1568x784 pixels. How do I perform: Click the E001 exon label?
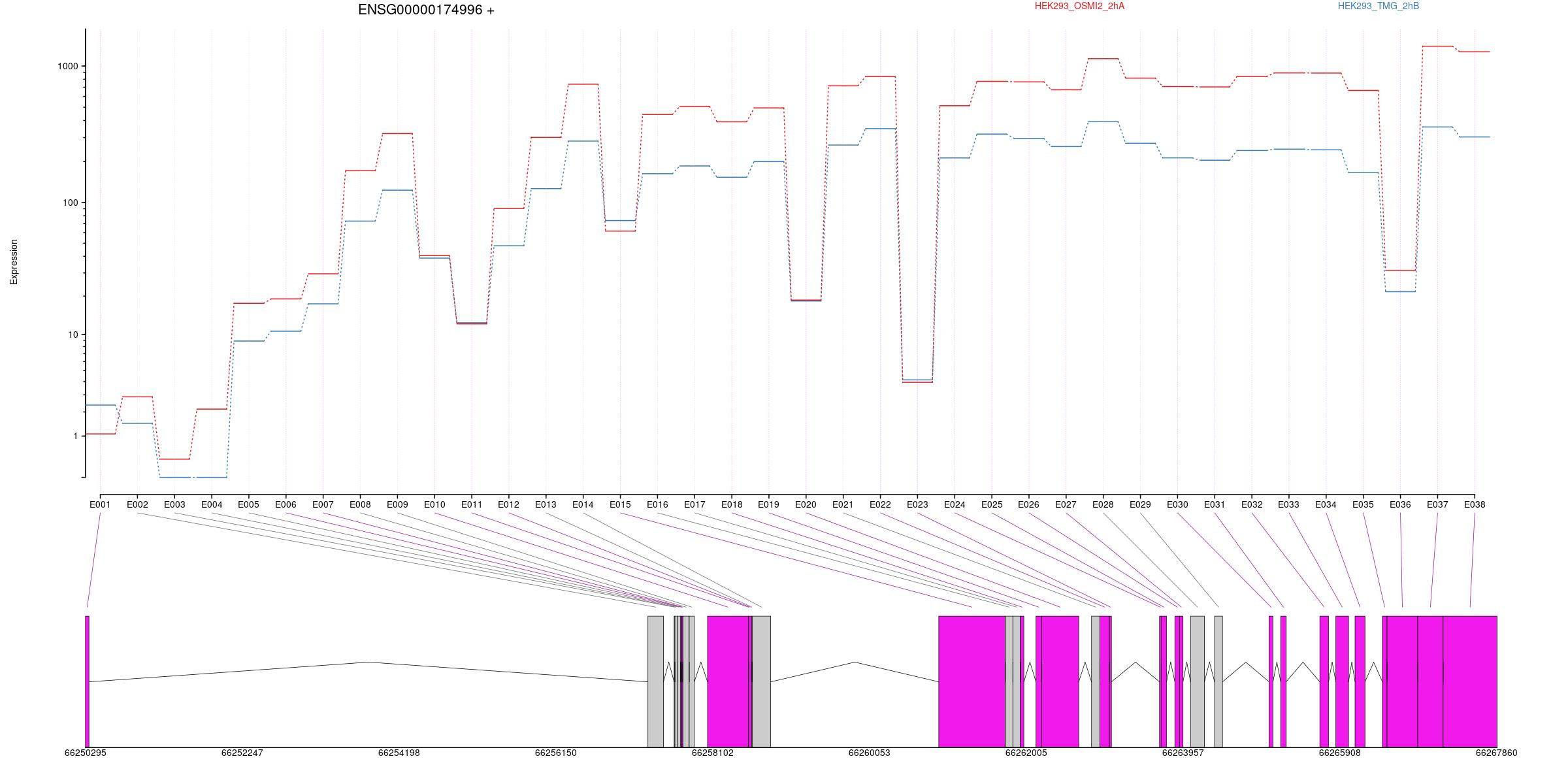100,504
